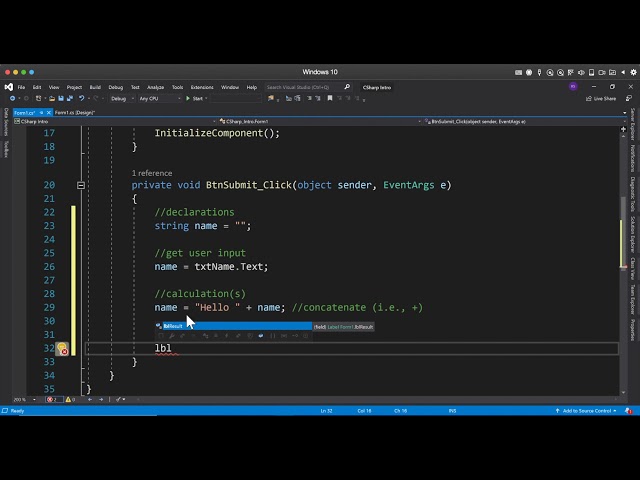Collapse the BtnSubmit_Click method outline
Screen dimensions: 640x480
pyautogui.click(x=81, y=185)
